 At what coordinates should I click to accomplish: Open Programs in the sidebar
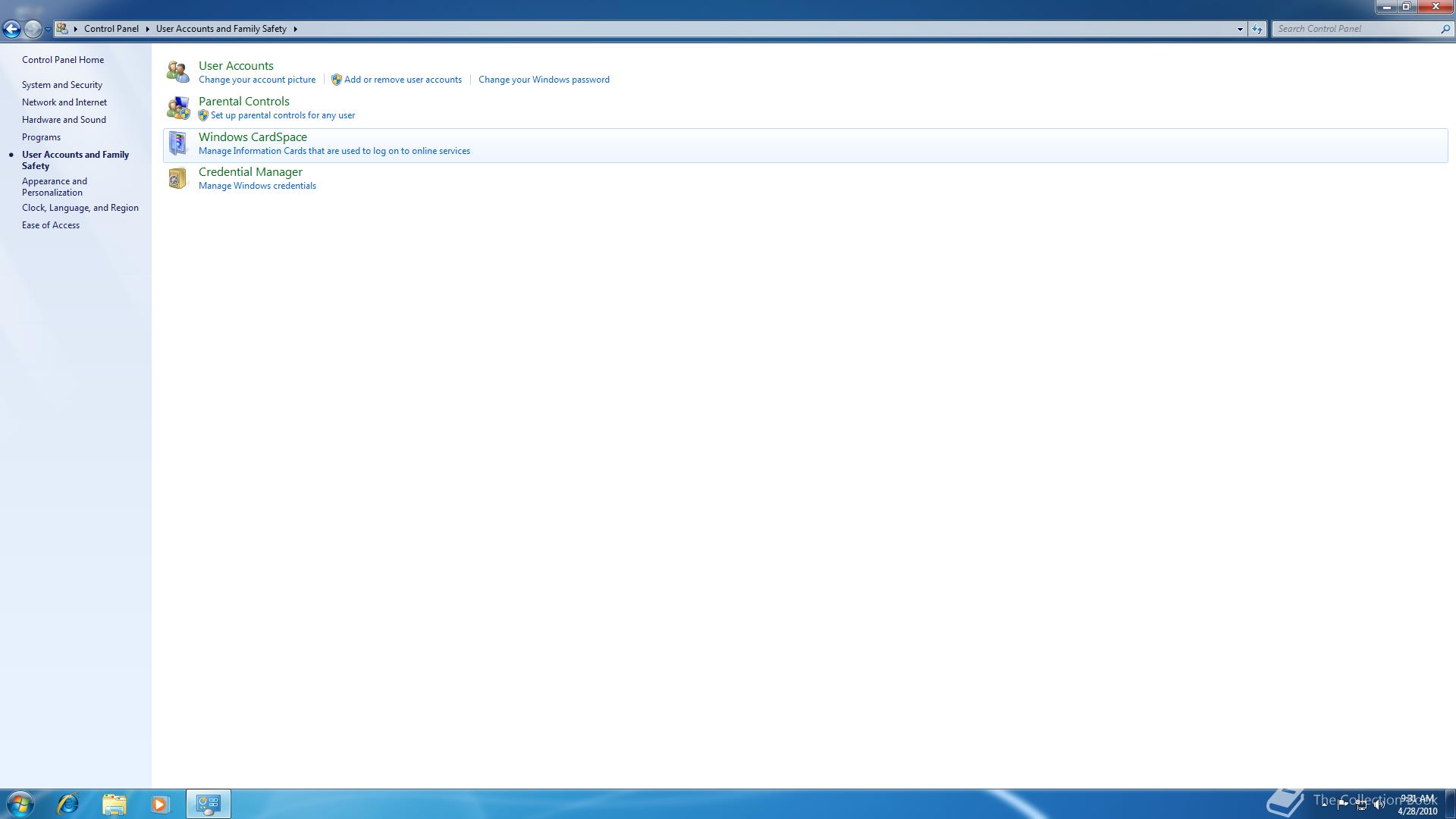pos(41,137)
